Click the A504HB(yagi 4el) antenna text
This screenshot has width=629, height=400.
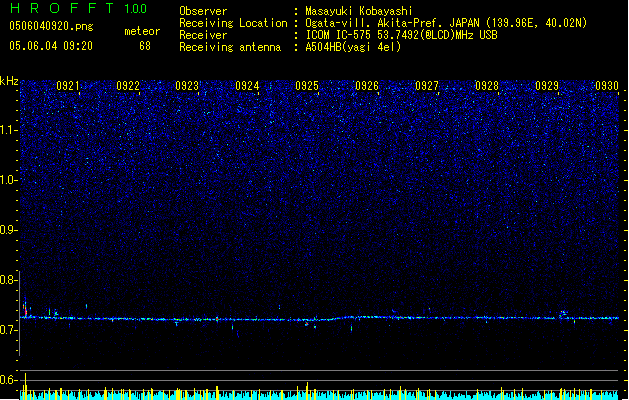pos(353,47)
